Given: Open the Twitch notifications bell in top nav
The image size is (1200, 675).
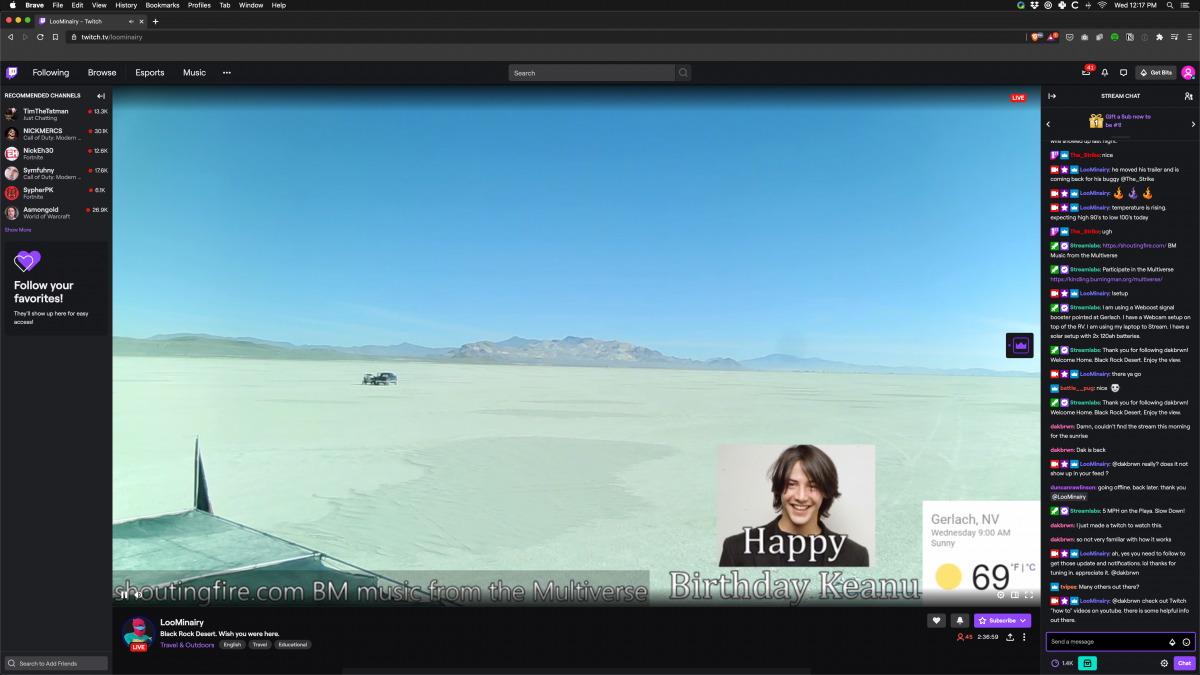Looking at the screenshot, I should point(1105,72).
